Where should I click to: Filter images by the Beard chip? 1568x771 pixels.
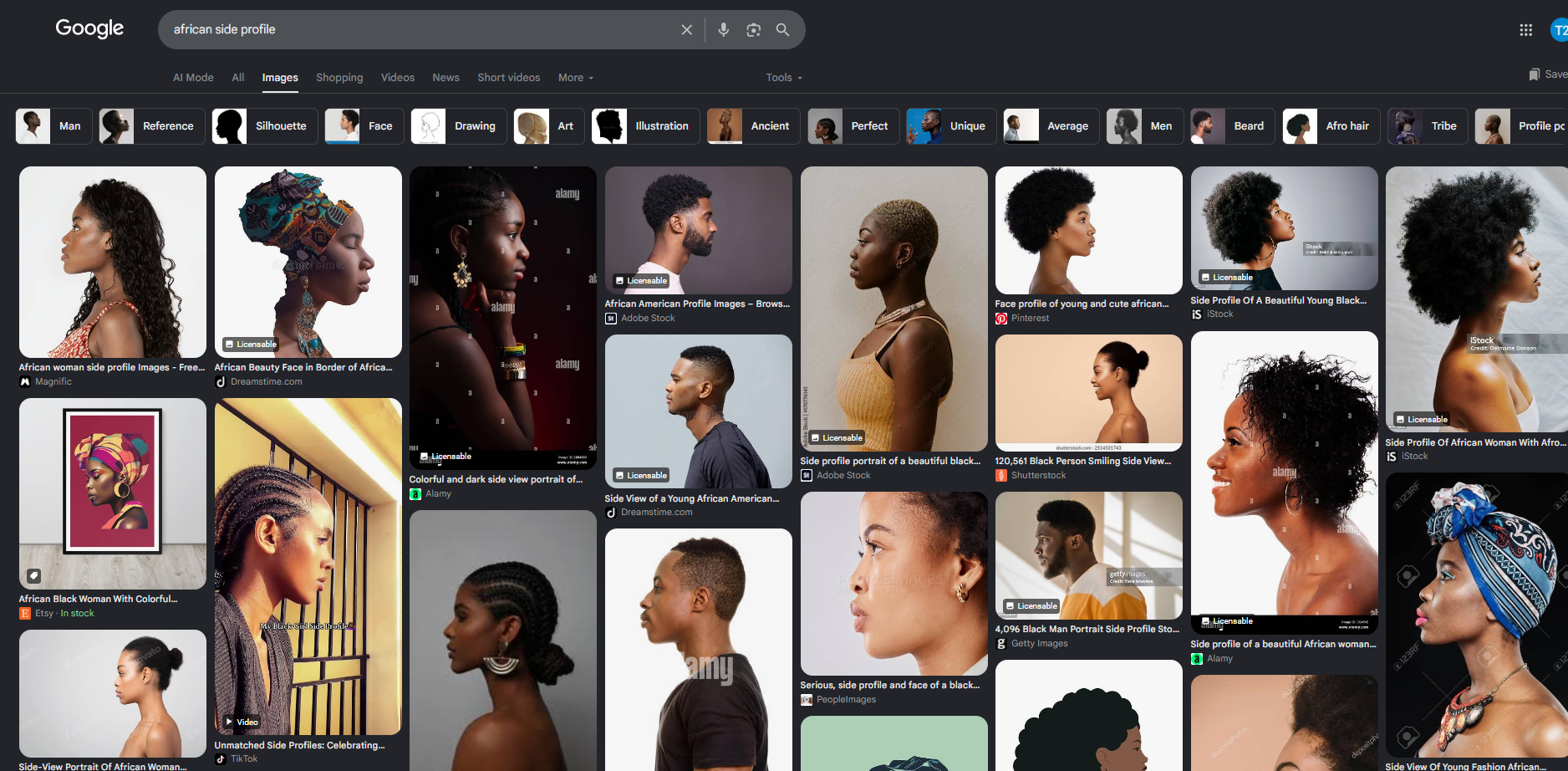(1233, 126)
